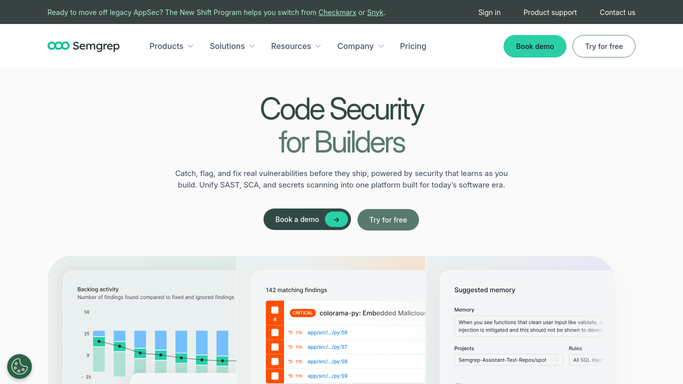Click the Code Security for Builders headline

pos(342,125)
